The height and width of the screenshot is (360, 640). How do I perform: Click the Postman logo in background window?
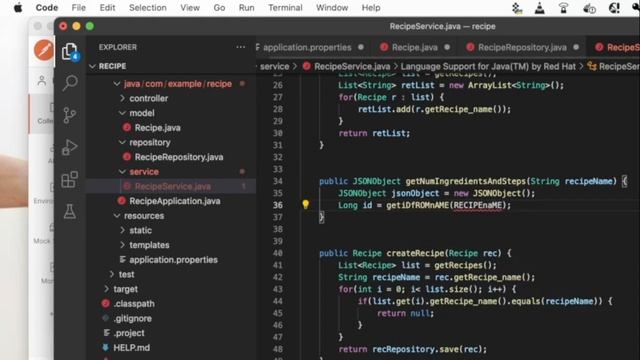(43, 50)
